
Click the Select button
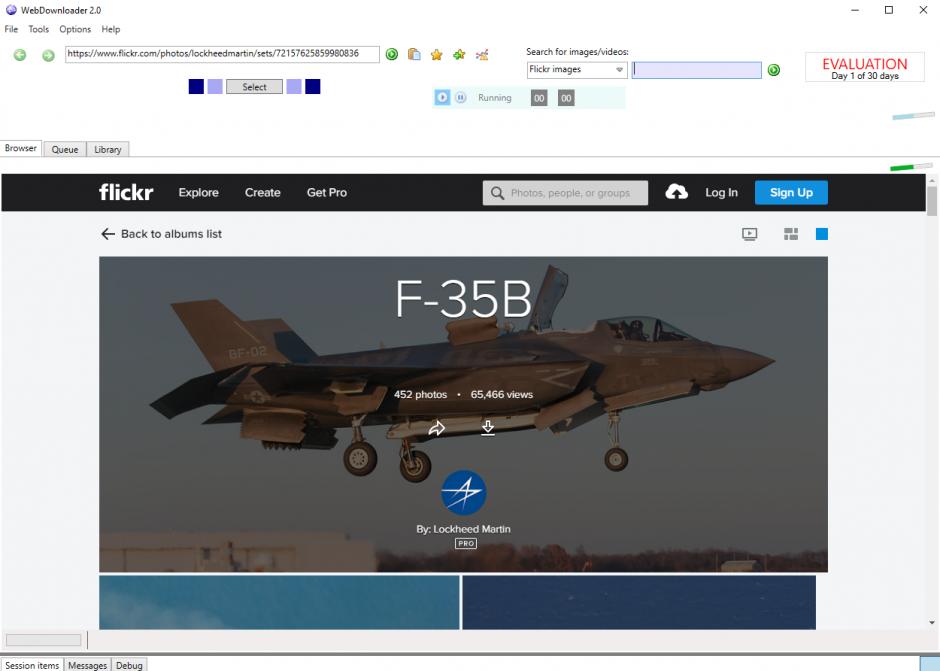[254, 87]
